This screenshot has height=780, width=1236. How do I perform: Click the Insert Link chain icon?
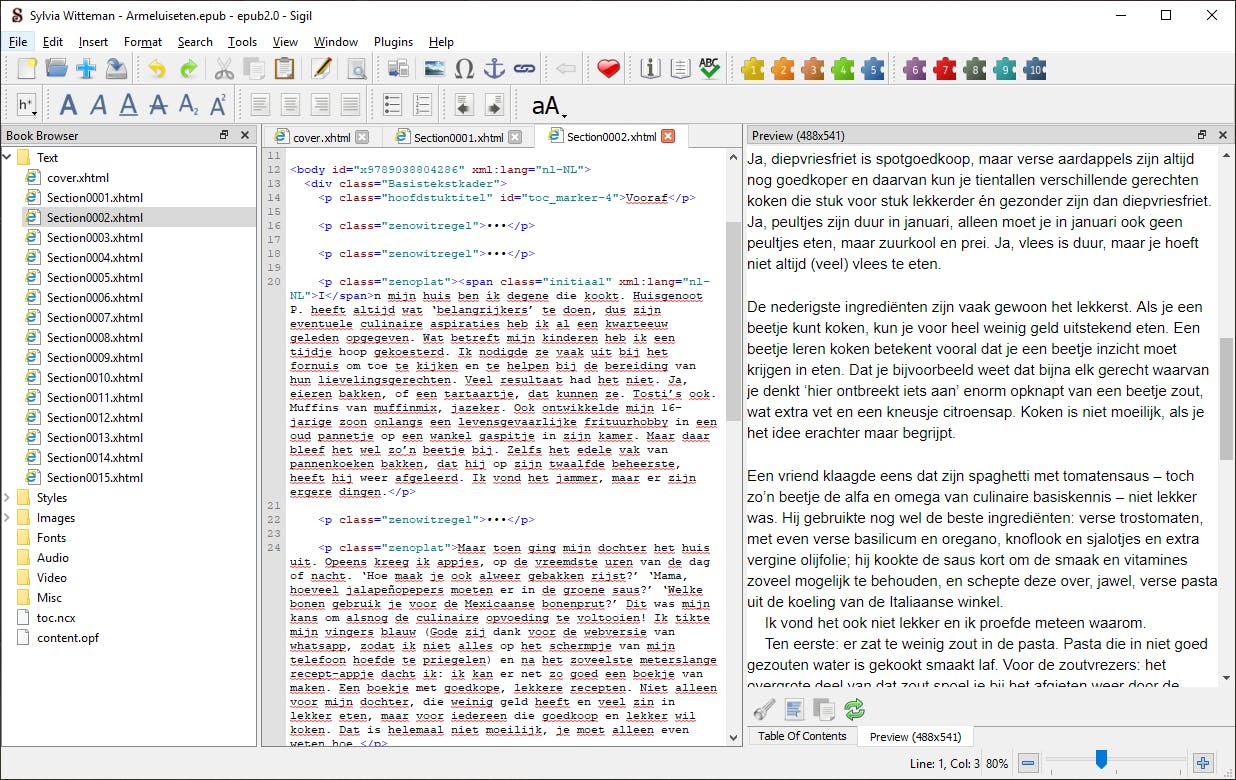524,69
